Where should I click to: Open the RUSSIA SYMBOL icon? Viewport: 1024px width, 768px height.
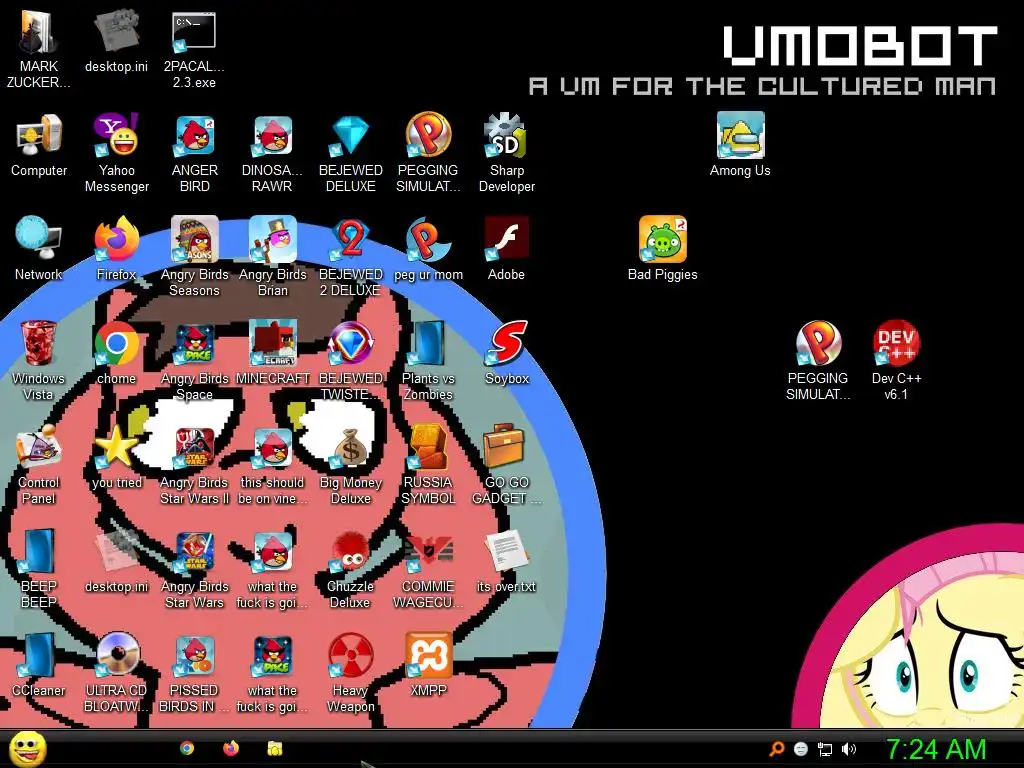(x=428, y=447)
